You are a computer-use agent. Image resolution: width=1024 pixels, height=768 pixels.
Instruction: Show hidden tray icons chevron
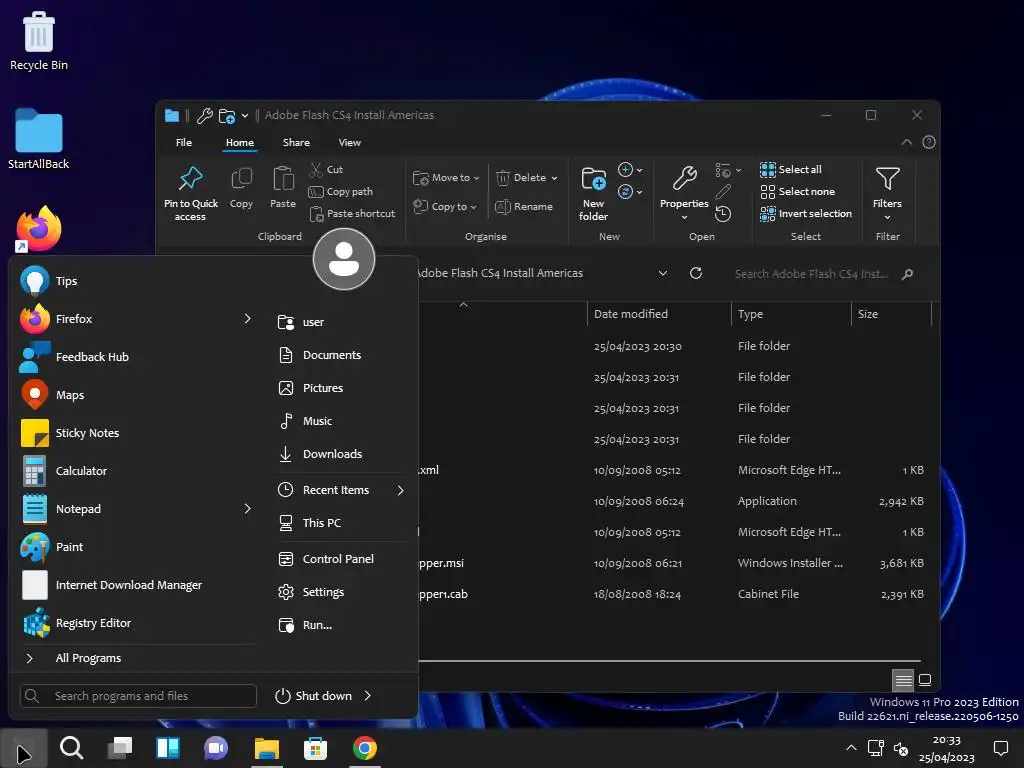pyautogui.click(x=851, y=748)
